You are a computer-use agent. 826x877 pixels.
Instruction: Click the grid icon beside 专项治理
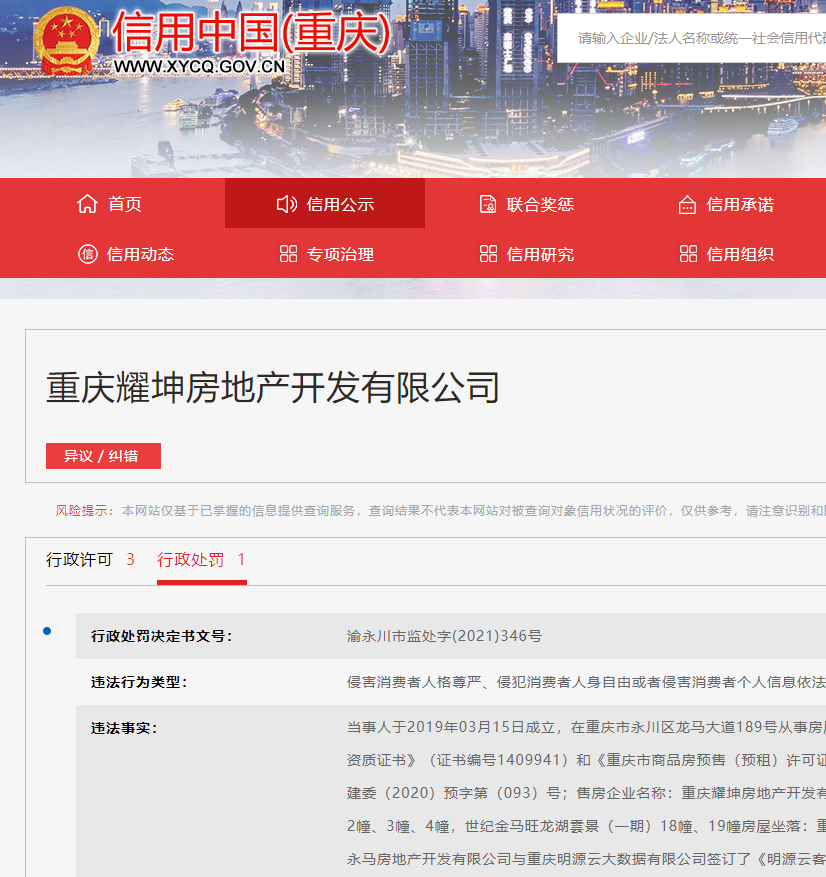pos(288,254)
